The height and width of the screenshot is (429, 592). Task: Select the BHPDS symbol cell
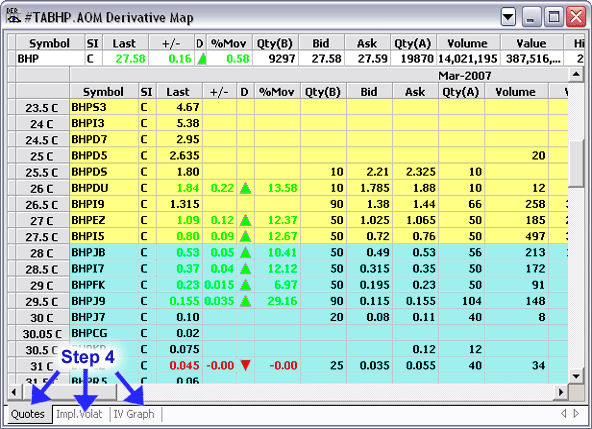click(x=104, y=172)
